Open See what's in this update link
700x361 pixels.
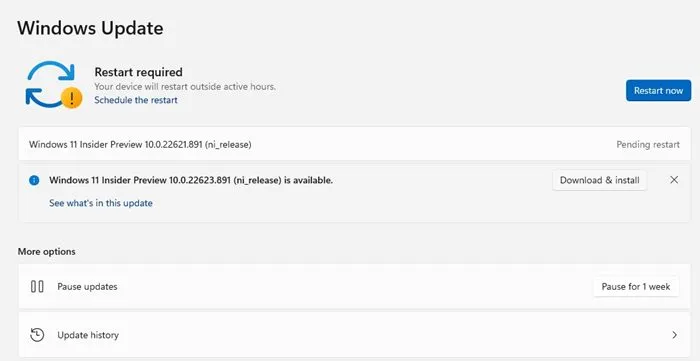pyautogui.click(x=101, y=203)
